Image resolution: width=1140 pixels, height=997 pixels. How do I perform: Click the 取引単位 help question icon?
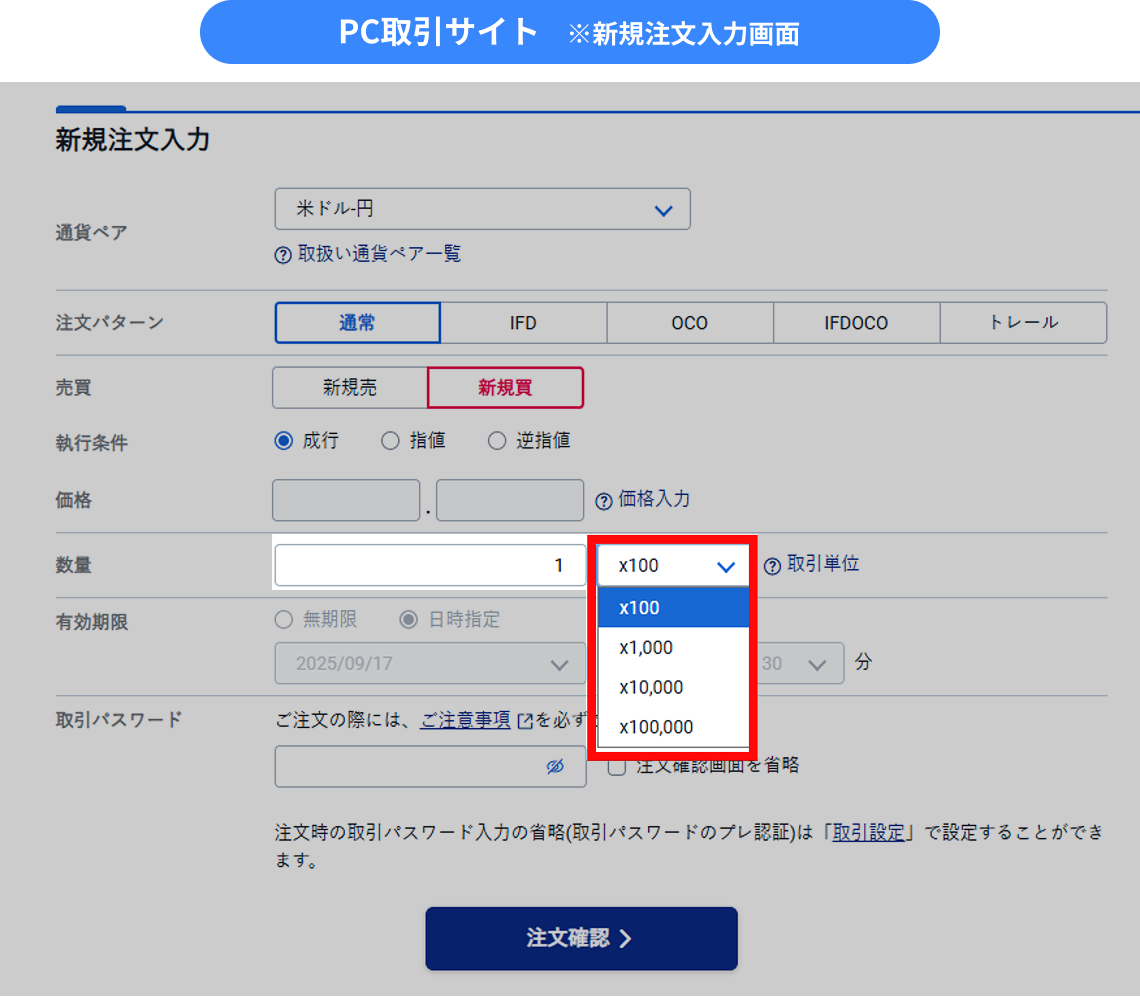[772, 566]
